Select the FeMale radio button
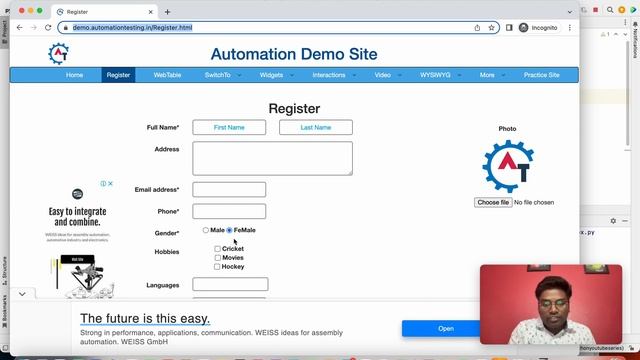This screenshot has height=360, width=640. click(229, 230)
